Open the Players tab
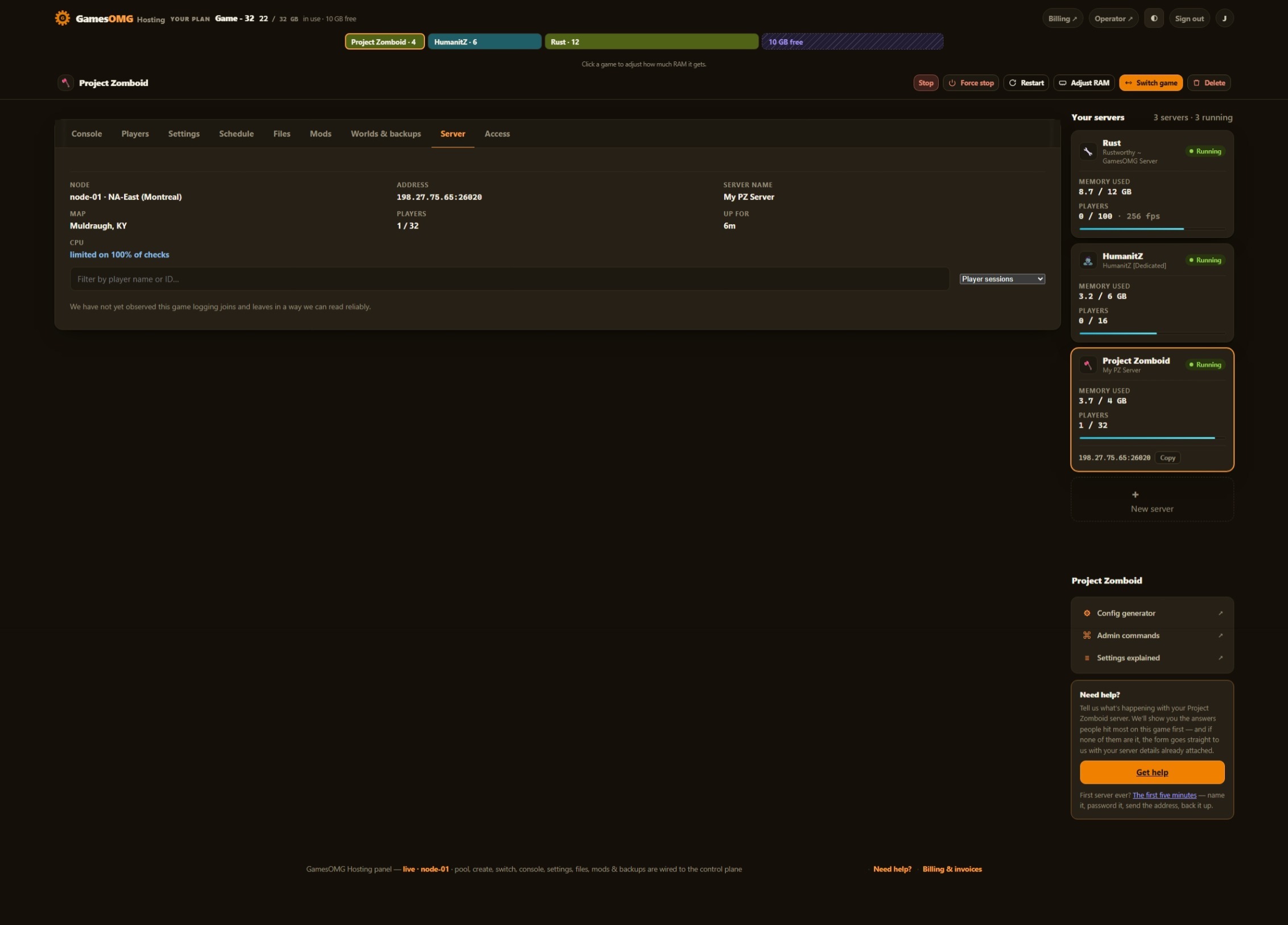1288x925 pixels. coord(135,134)
